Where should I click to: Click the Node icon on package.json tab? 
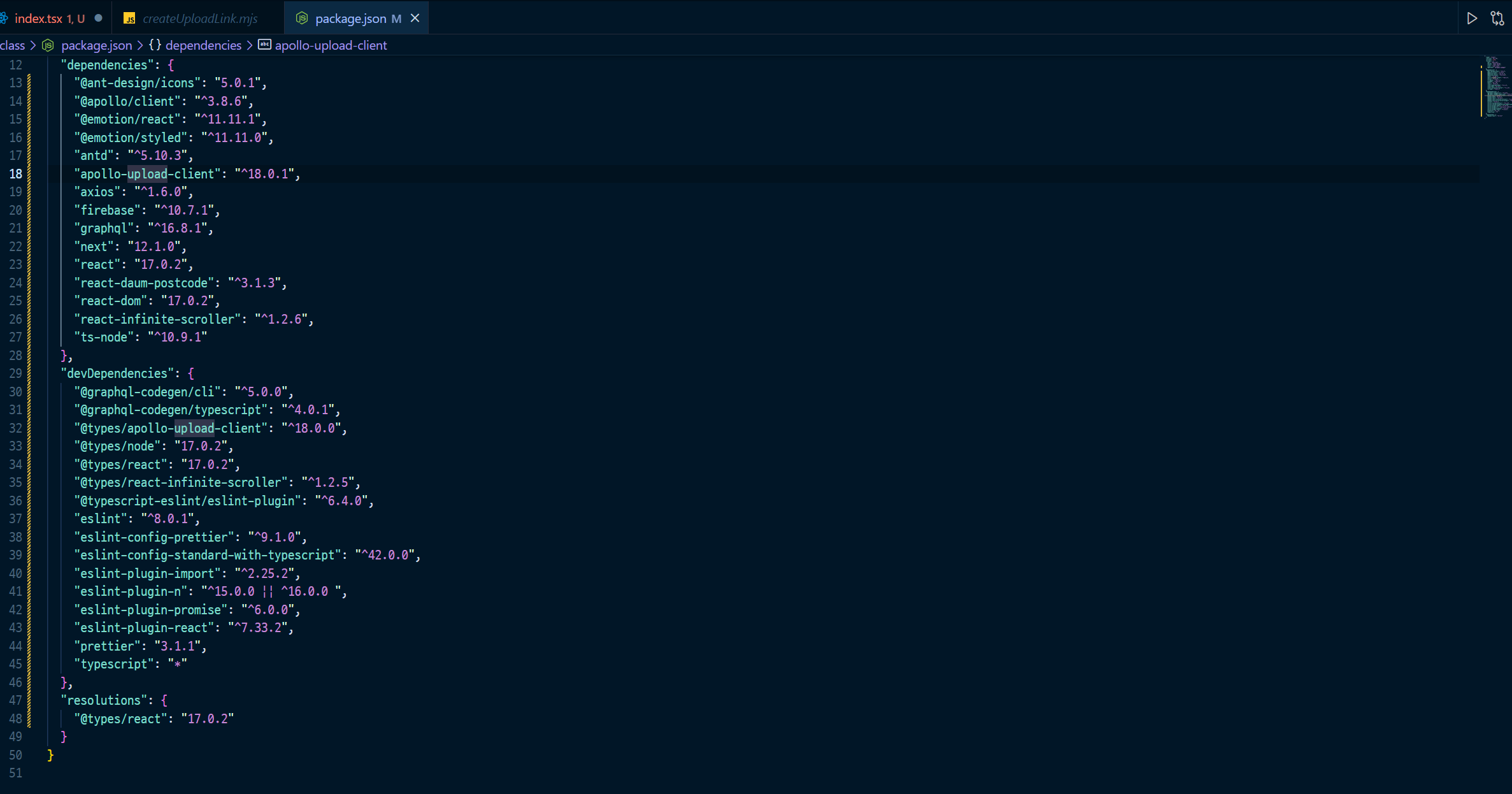tap(302, 18)
